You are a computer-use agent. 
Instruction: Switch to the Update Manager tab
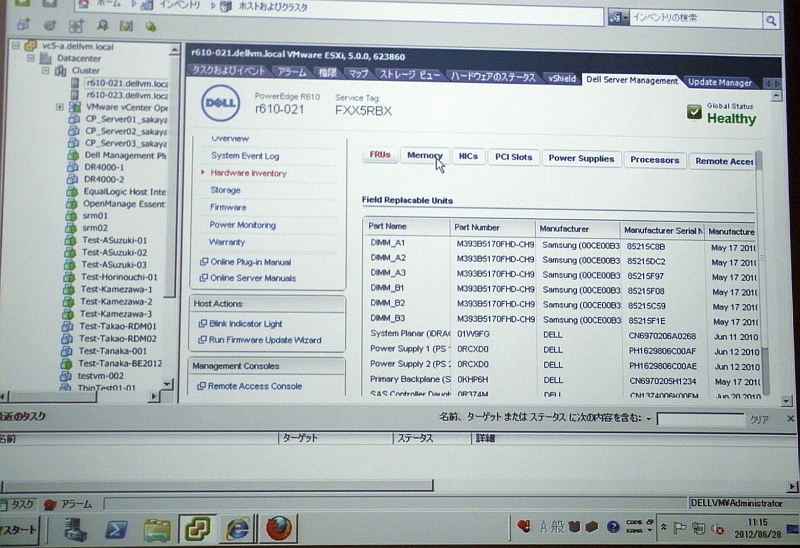[x=719, y=82]
